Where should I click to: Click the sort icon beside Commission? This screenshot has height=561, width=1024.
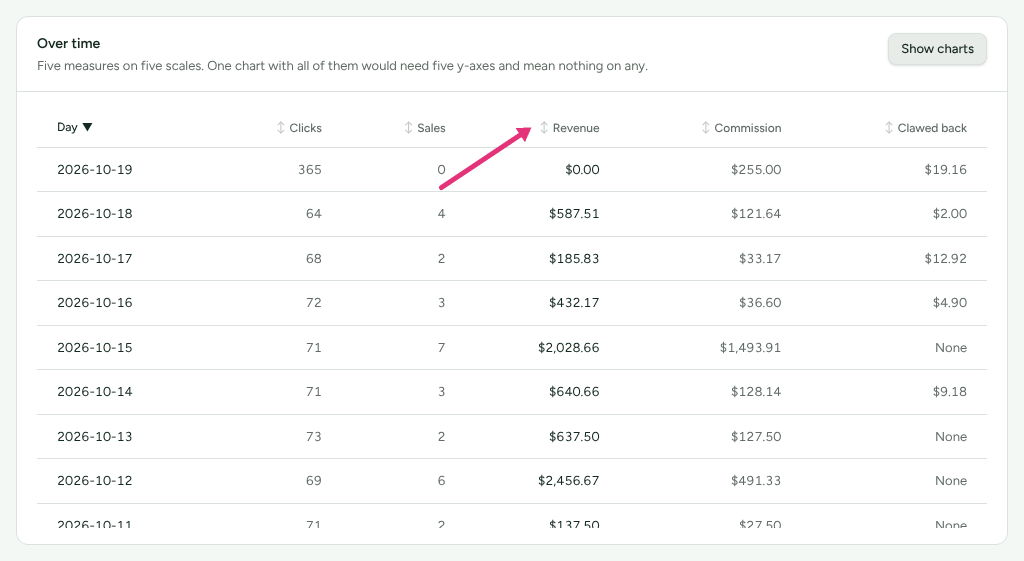pyautogui.click(x=705, y=128)
